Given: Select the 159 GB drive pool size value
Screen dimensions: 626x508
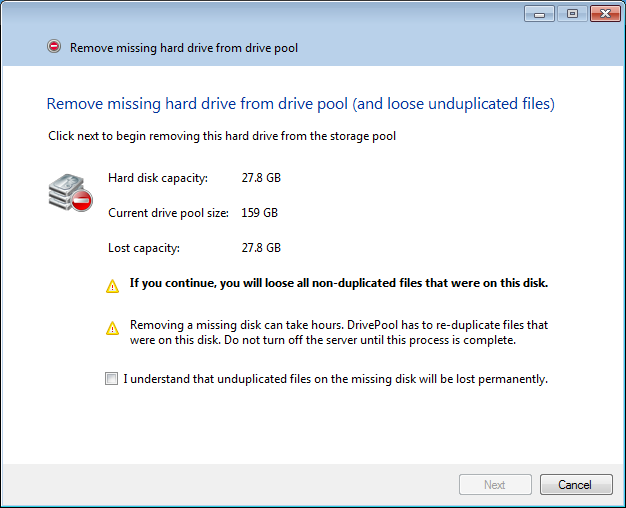Looking at the screenshot, I should tap(260, 213).
